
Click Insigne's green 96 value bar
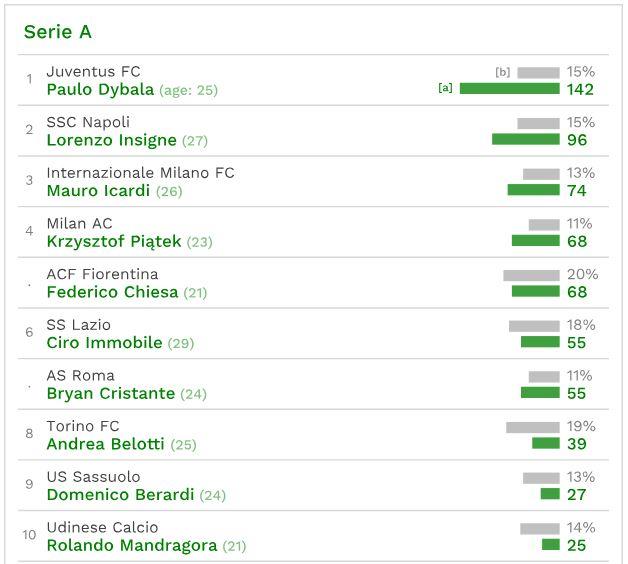[525, 140]
